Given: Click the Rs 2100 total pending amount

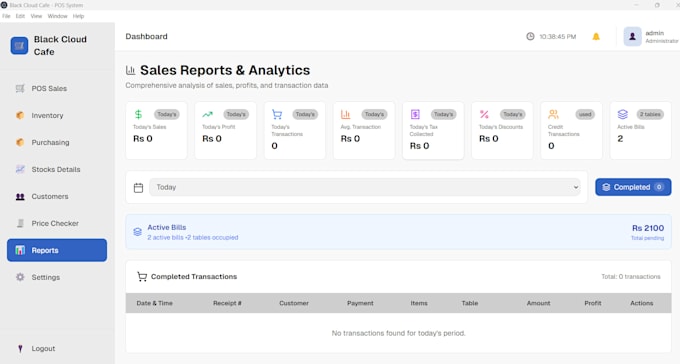Looking at the screenshot, I should (648, 228).
